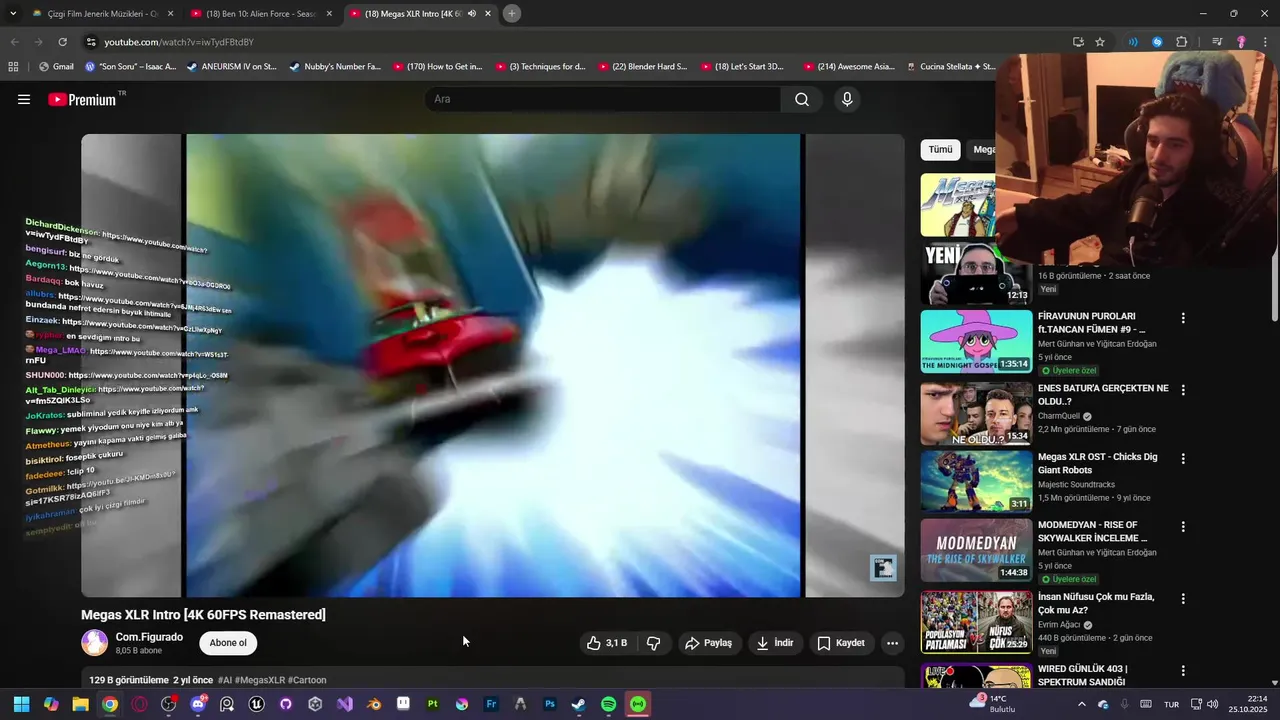Click the #MegasXLR hashtag
This screenshot has height=720, width=1280.
tap(260, 680)
